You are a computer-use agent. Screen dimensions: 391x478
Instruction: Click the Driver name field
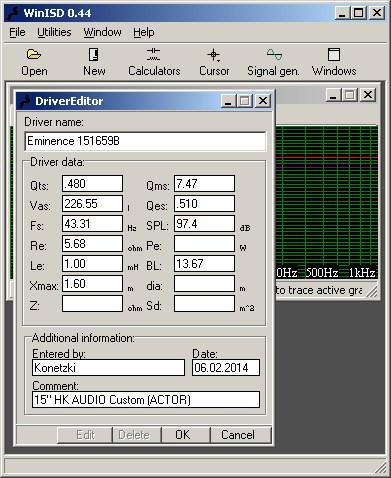[x=145, y=141]
